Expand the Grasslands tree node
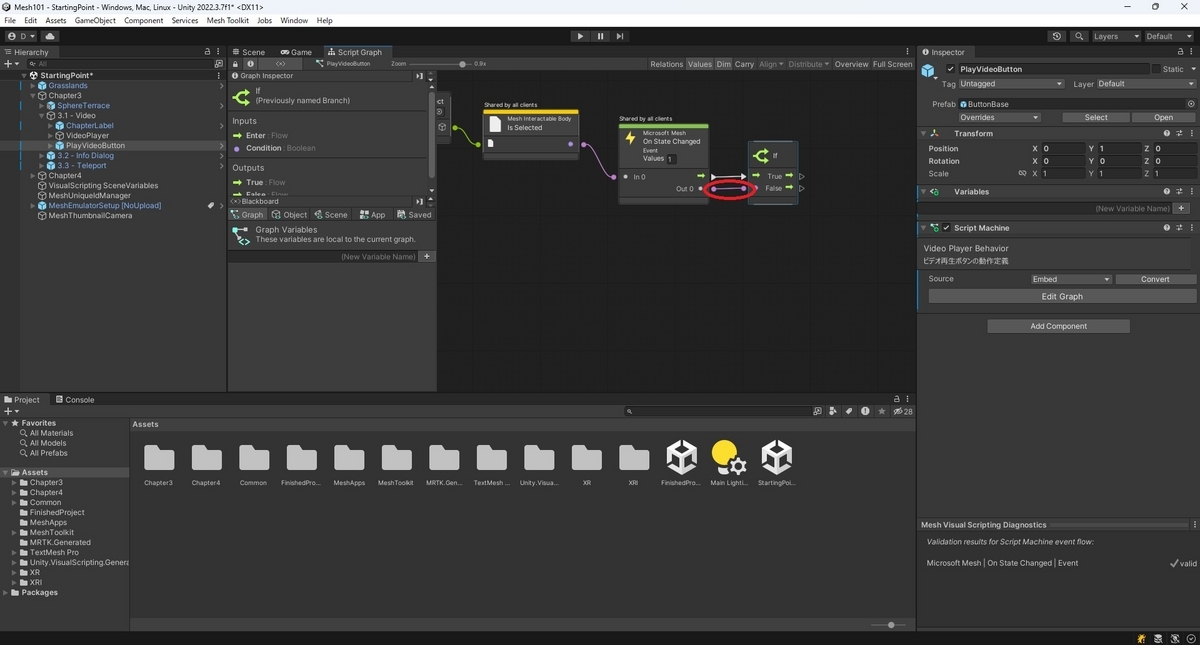This screenshot has height=645, width=1200. coord(34,85)
